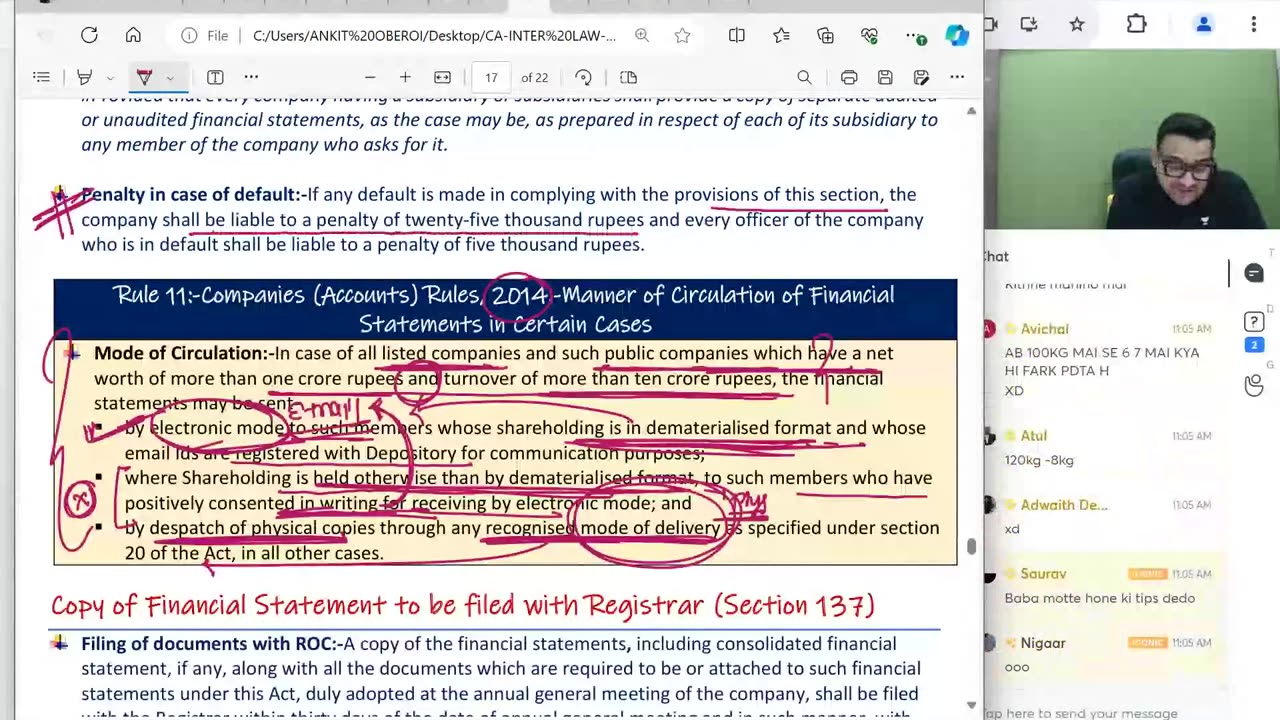Open more PDF annotation tools
The image size is (1280, 720).
(251, 77)
